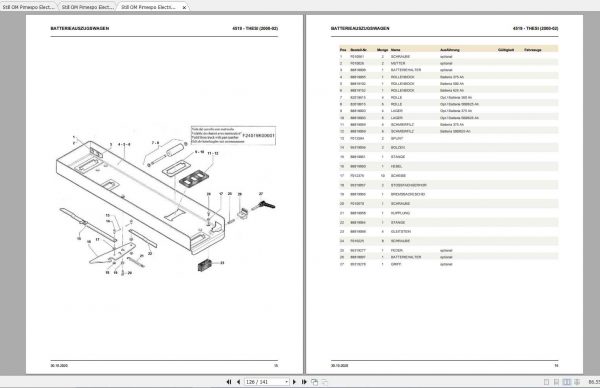This screenshot has height=388, width=600.
Task: Click callout 4 - 5 - 6 in the diagram
Action: pyautogui.click(x=124, y=144)
